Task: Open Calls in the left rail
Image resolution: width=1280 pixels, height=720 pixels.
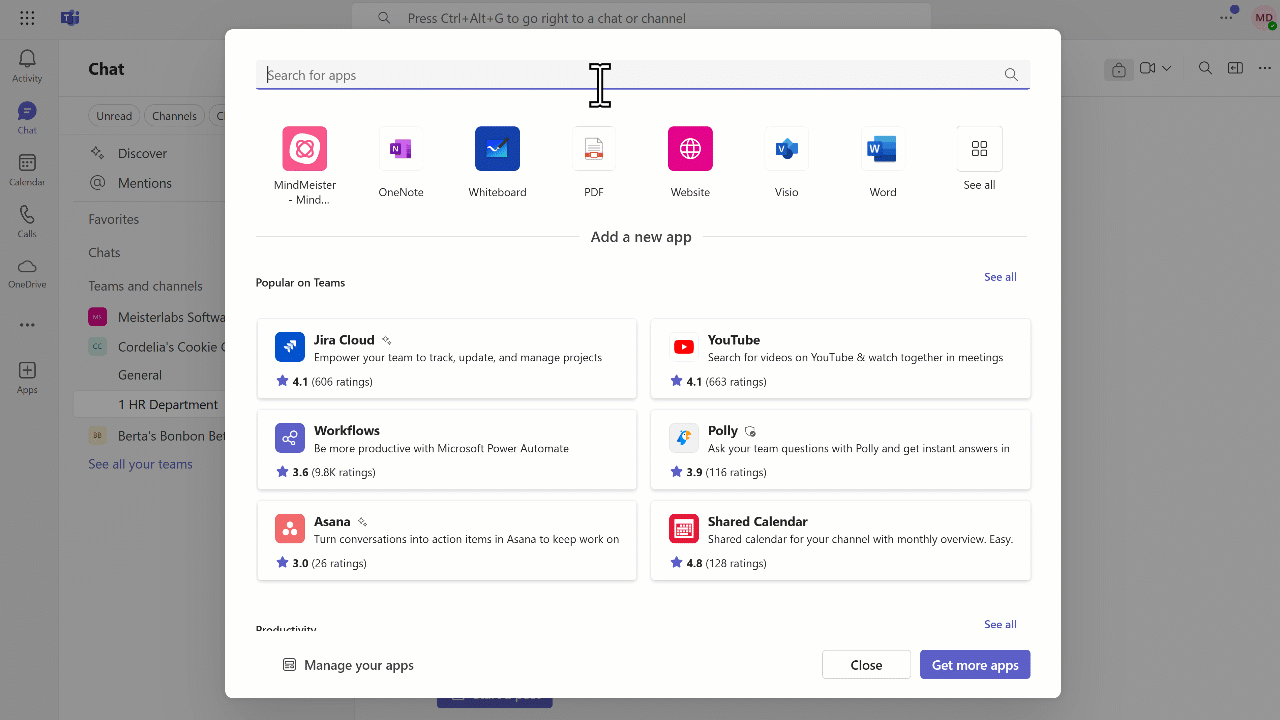Action: point(27,222)
